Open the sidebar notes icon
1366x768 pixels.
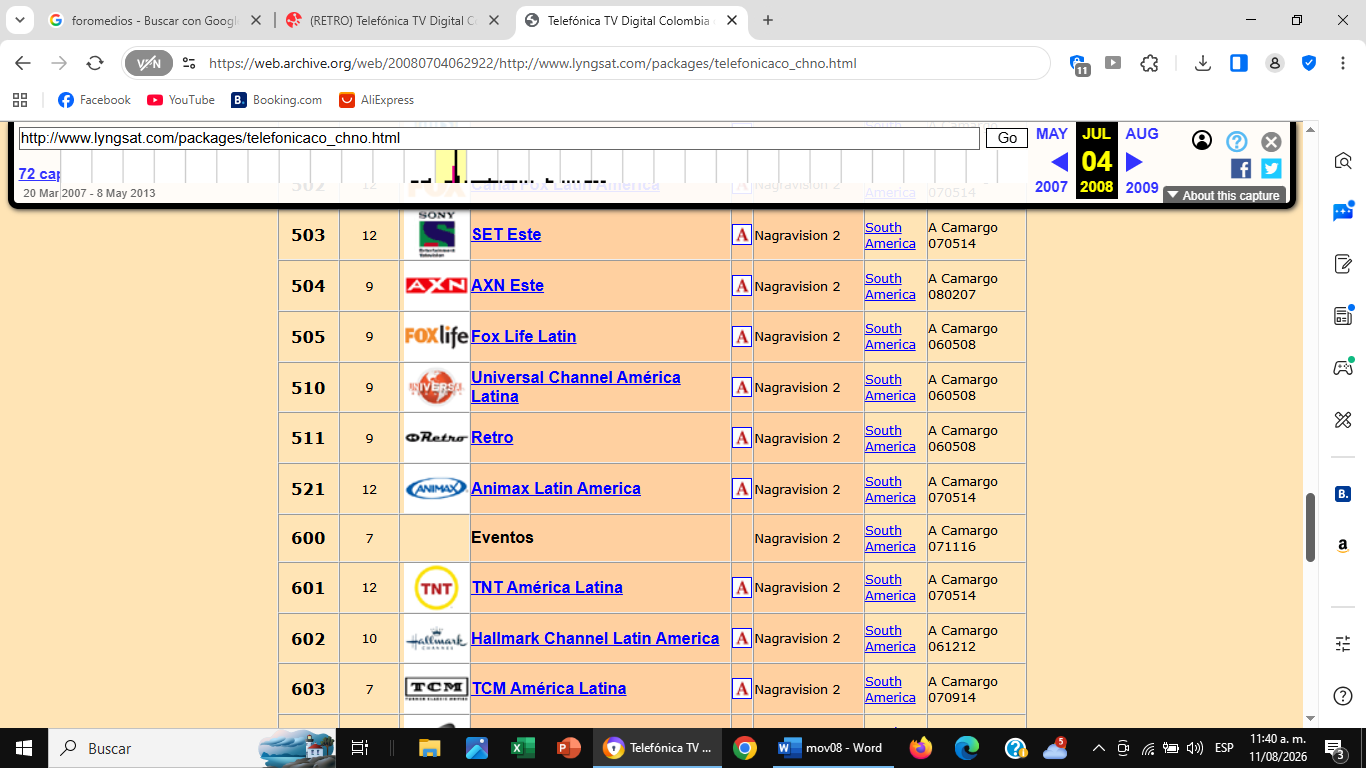click(x=1342, y=264)
